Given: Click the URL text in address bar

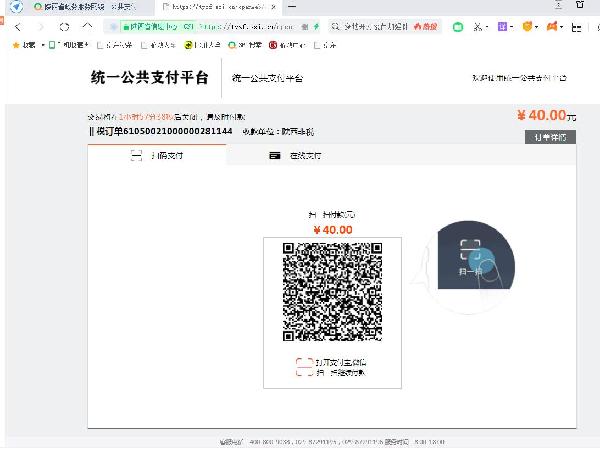Looking at the screenshot, I should 246,26.
